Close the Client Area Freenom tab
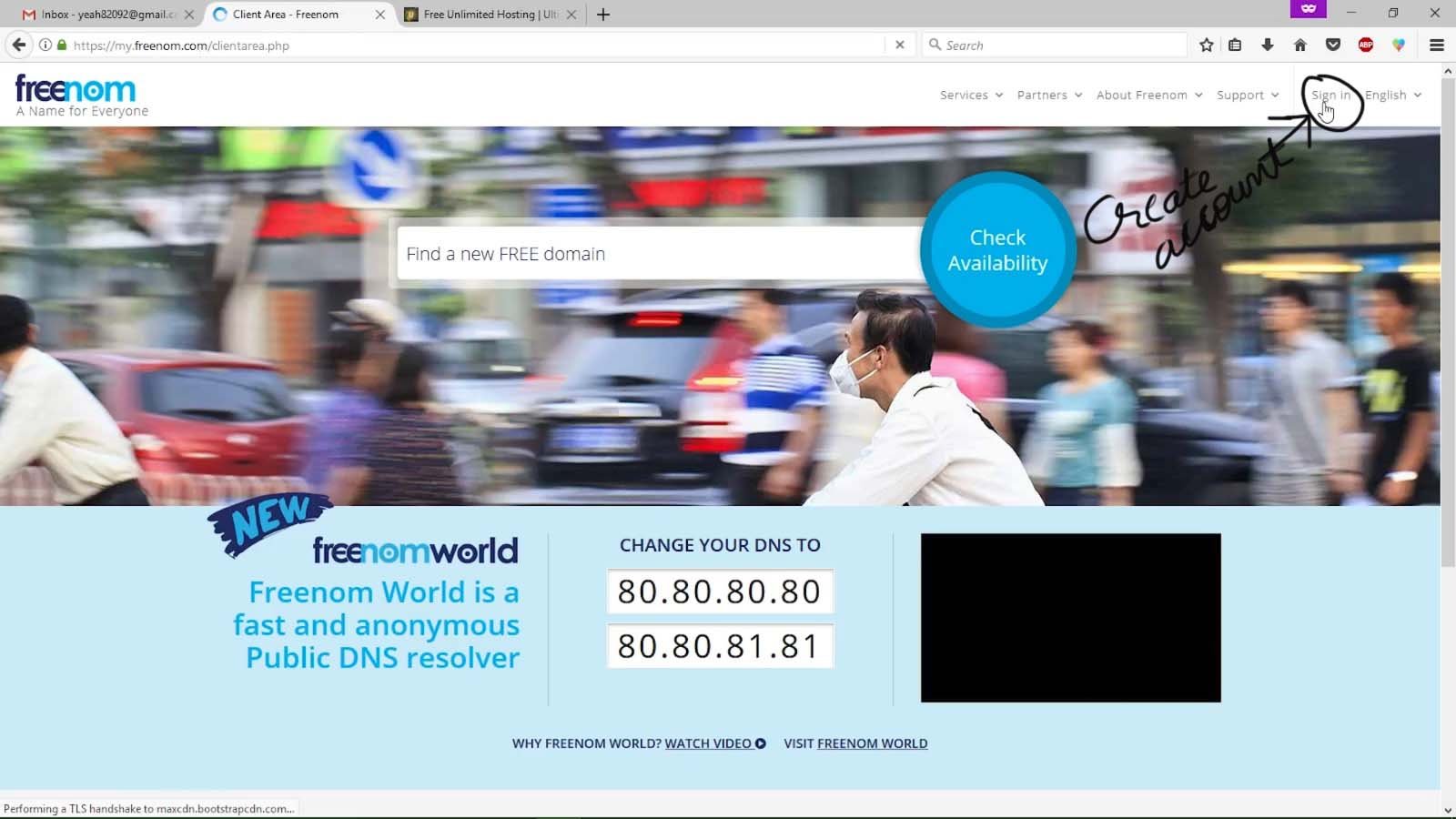 click(380, 15)
